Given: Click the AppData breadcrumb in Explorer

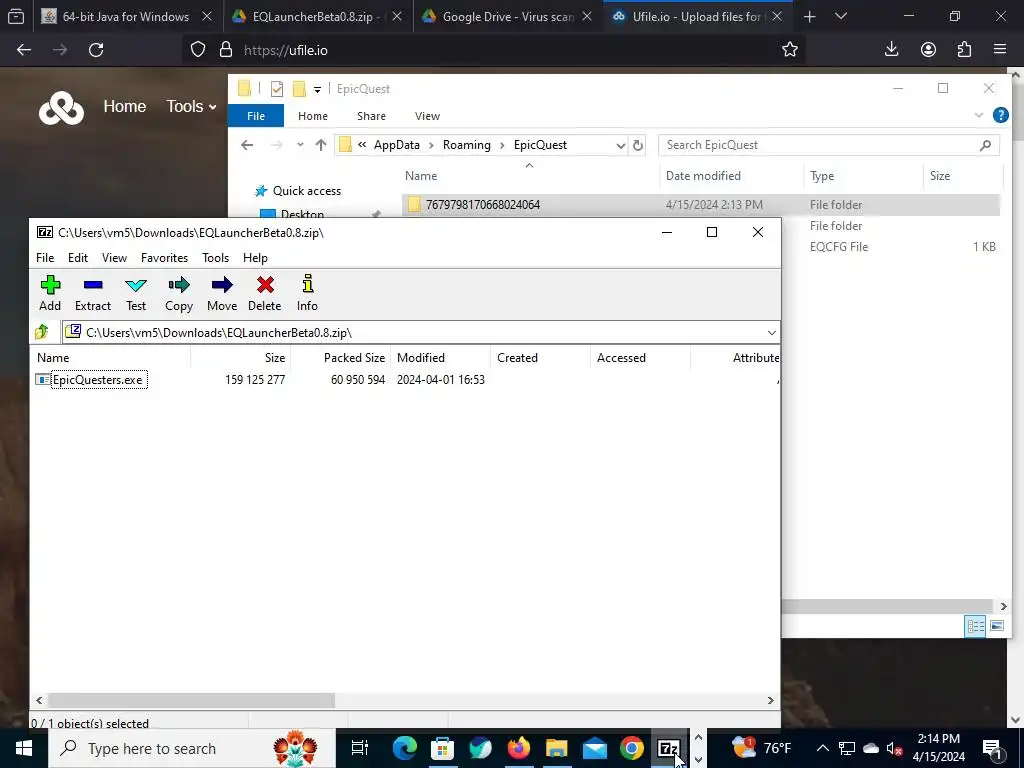Looking at the screenshot, I should coord(396,145).
